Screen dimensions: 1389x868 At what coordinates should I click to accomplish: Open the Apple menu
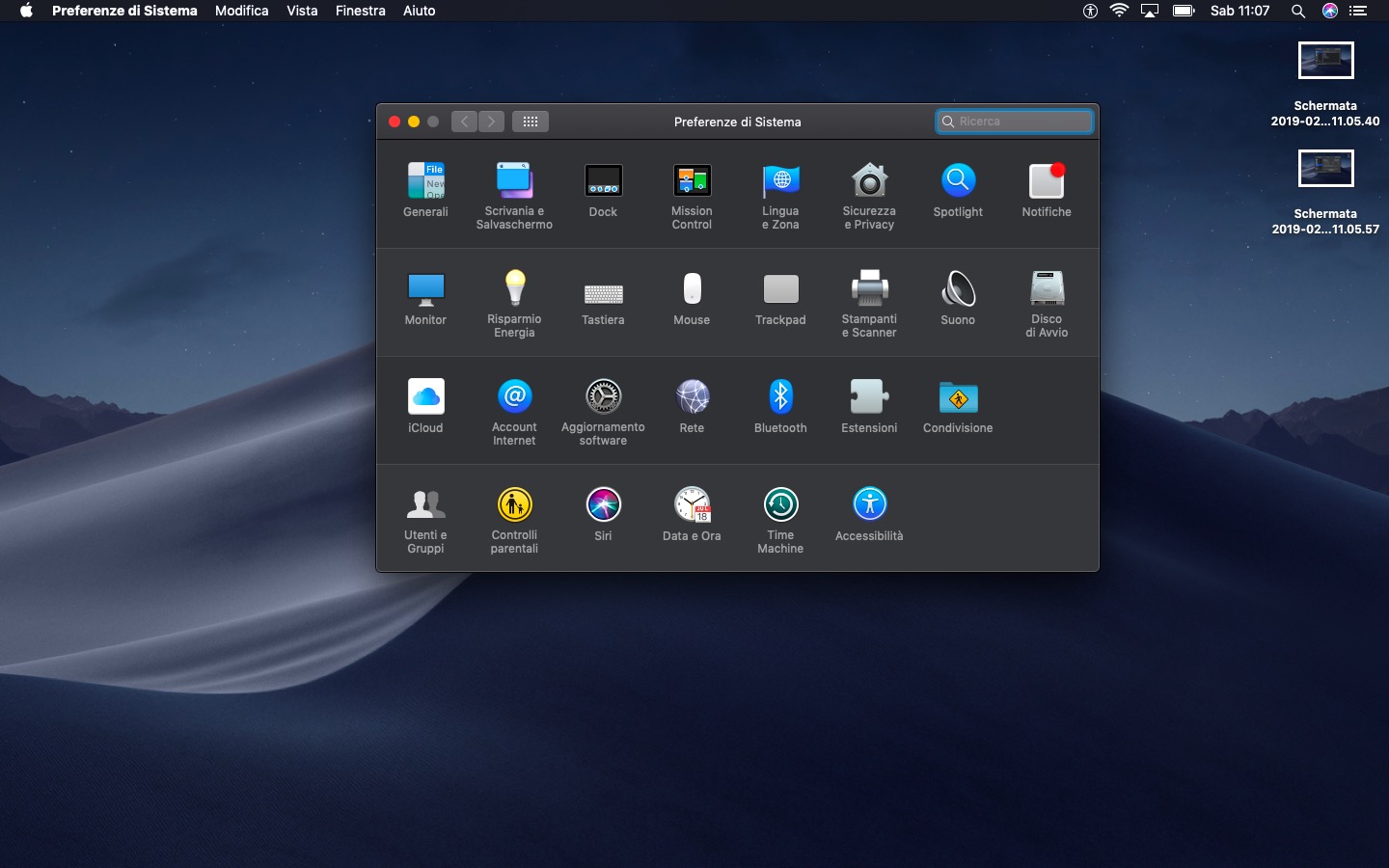[x=26, y=11]
